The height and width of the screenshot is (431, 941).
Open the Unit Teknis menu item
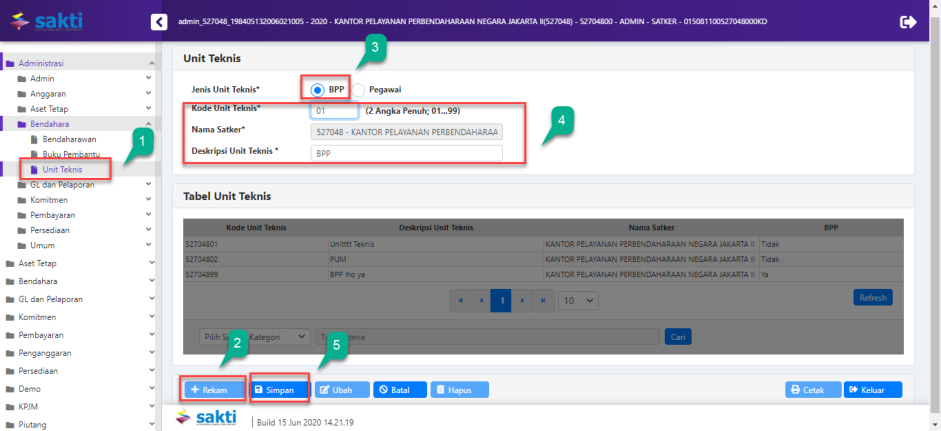(62, 170)
